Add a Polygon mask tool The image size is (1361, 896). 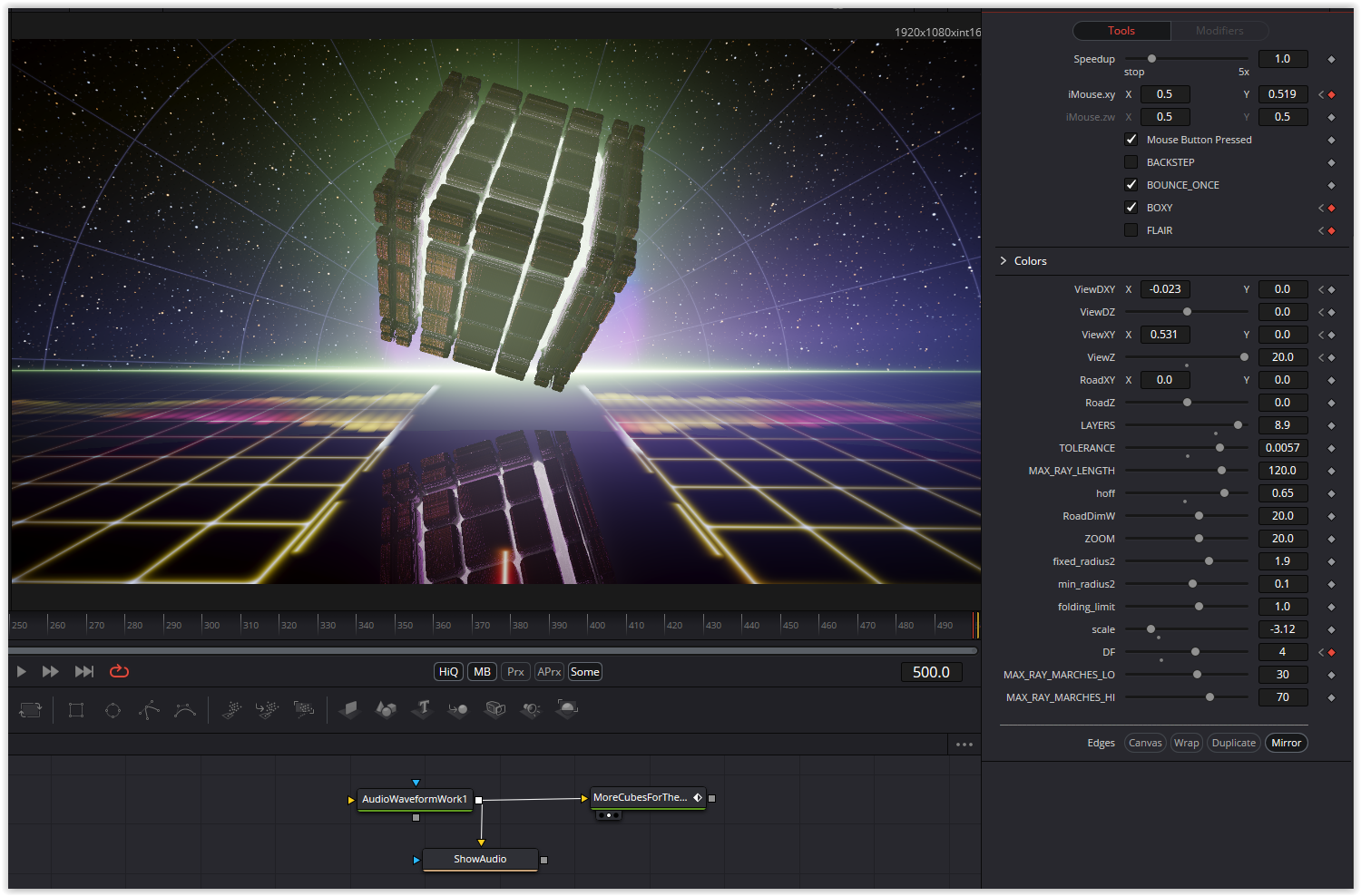pyautogui.click(x=149, y=710)
